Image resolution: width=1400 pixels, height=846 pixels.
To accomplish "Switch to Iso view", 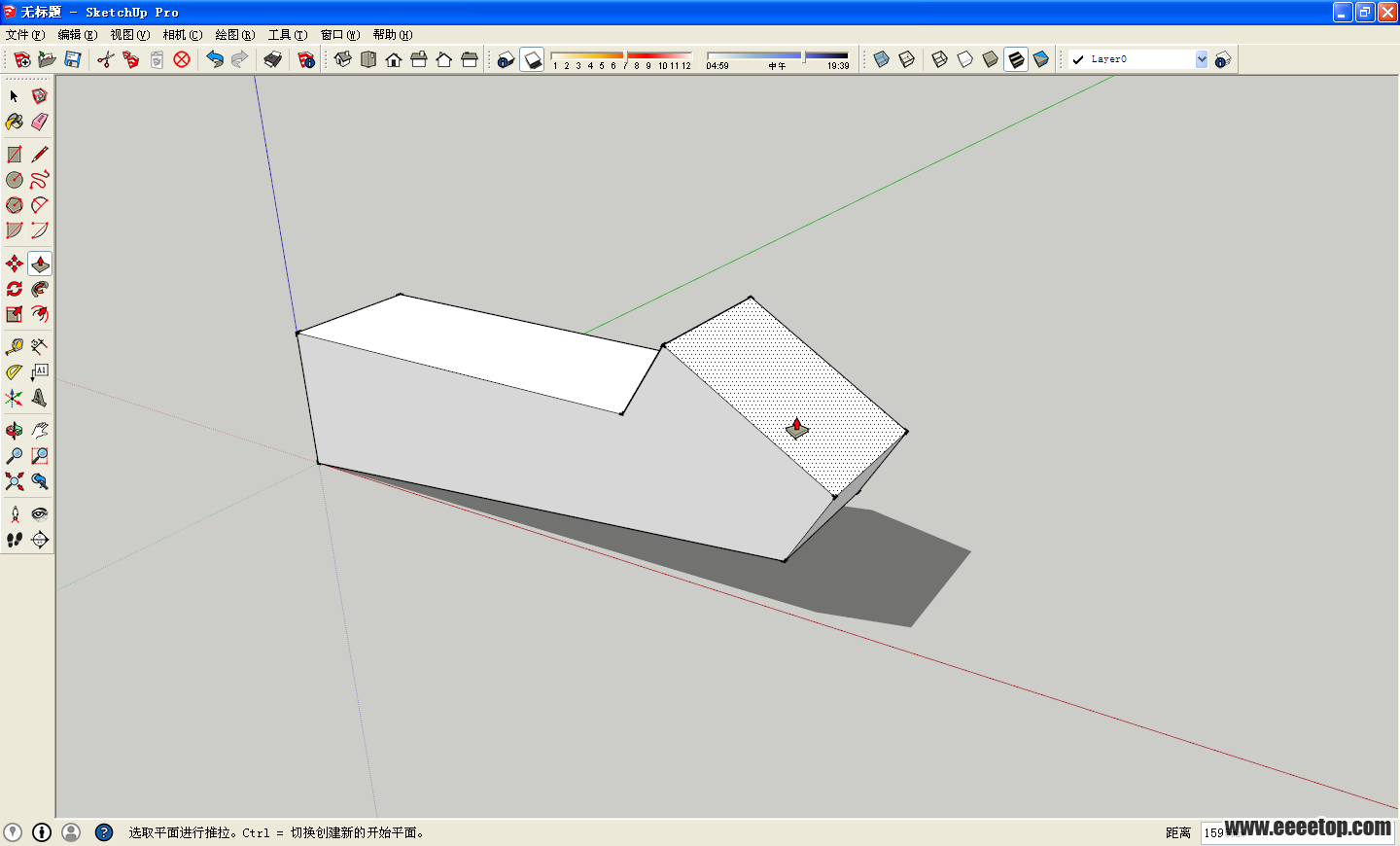I will [343, 59].
